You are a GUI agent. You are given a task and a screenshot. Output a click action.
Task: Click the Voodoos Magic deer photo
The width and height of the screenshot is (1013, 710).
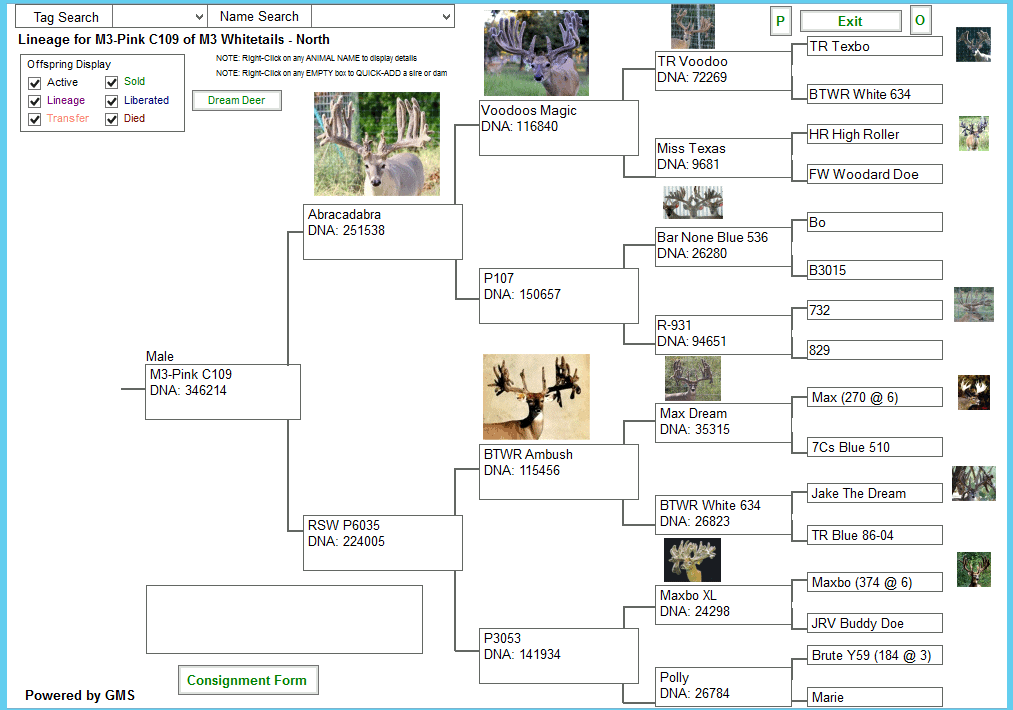(536, 53)
